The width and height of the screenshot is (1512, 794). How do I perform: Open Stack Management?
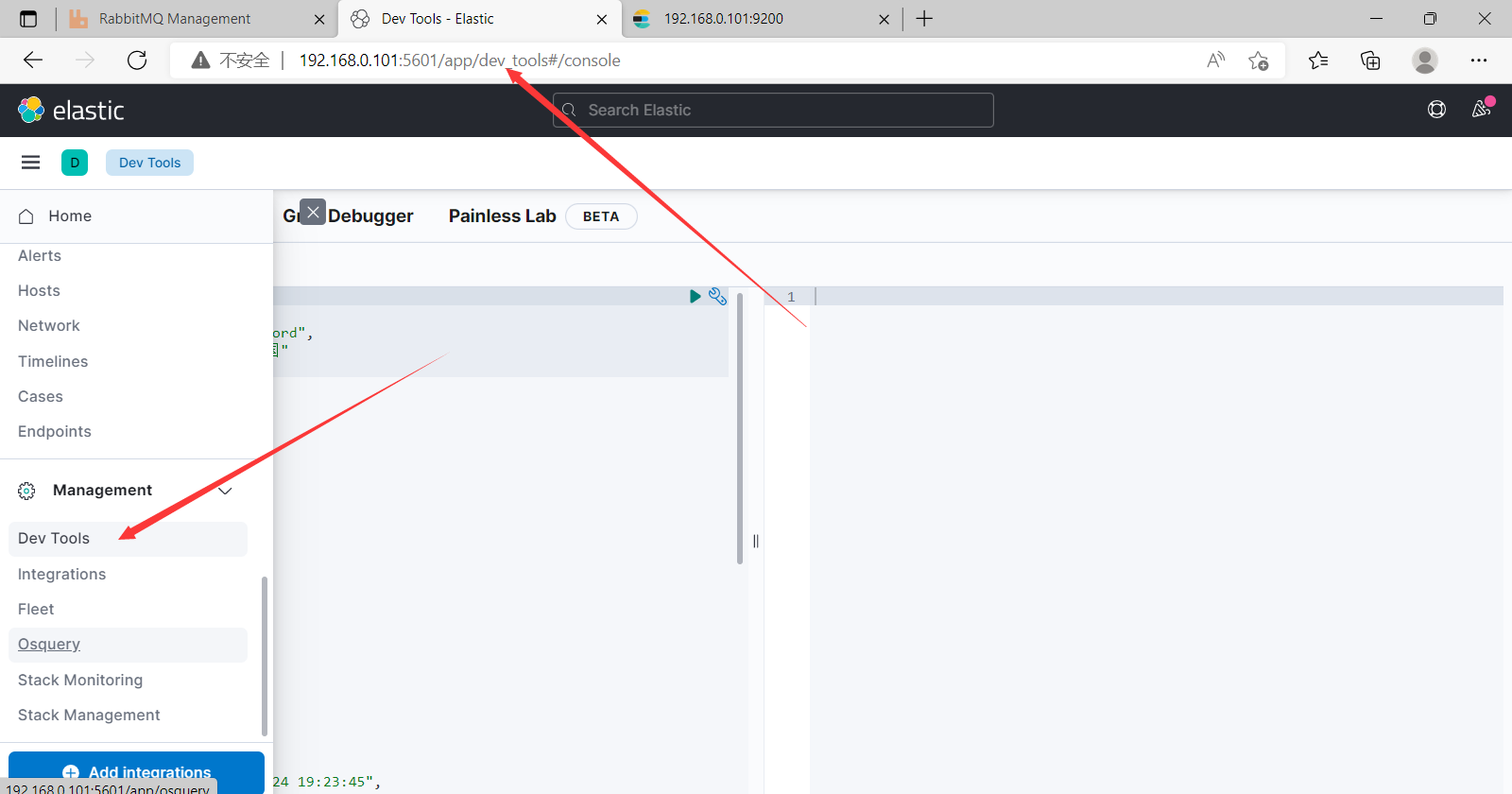tap(89, 716)
